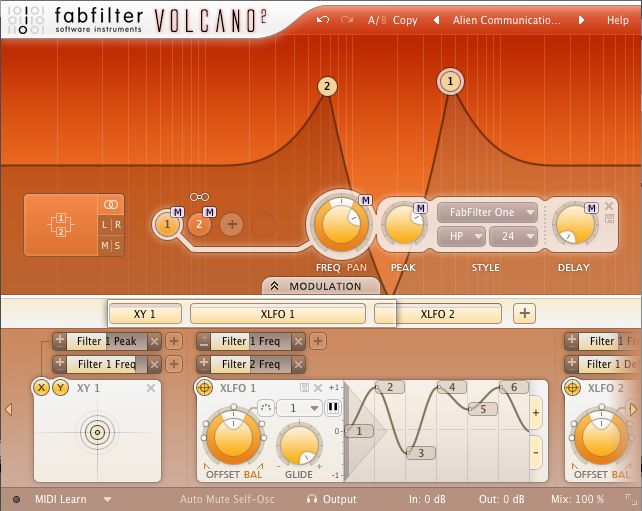Invert the Filter 1 Peak slot
The width and height of the screenshot is (642, 511).
(60, 341)
